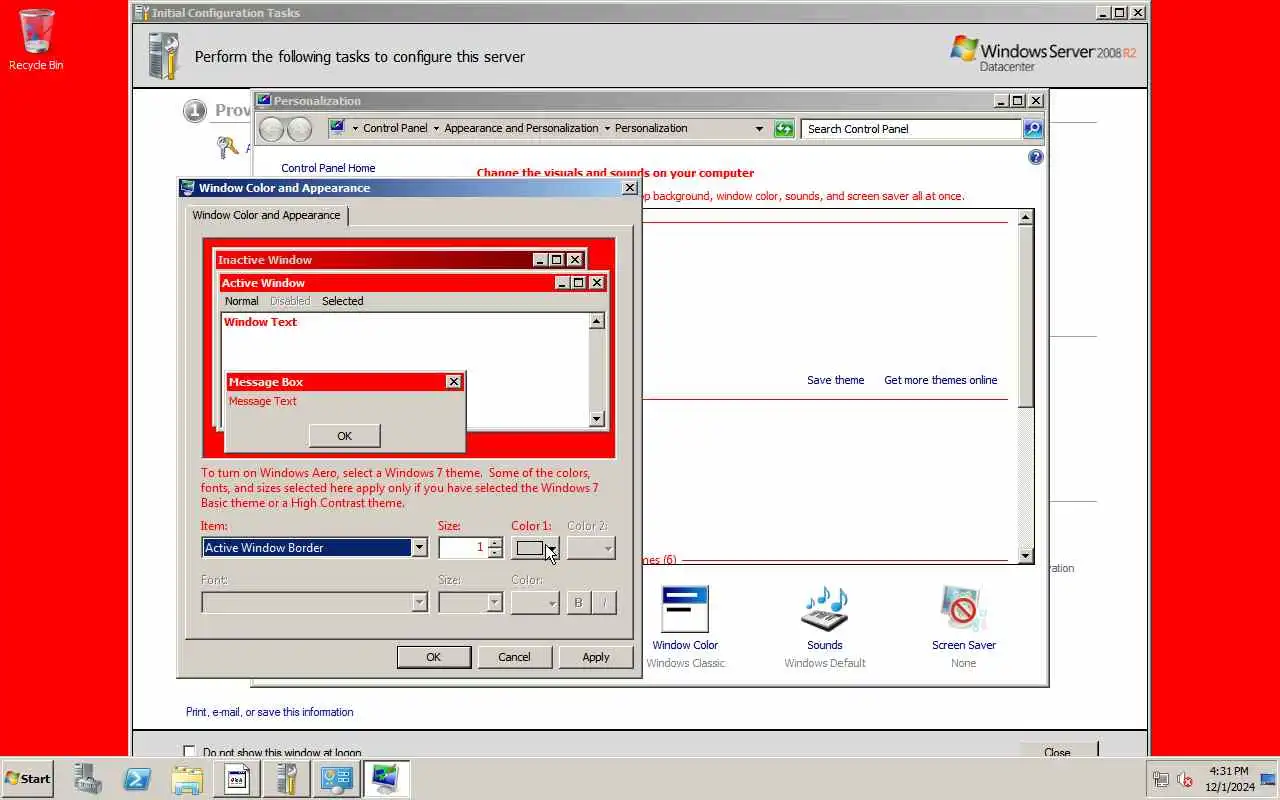Close the Window Color and Appearance dialog

pos(630,188)
